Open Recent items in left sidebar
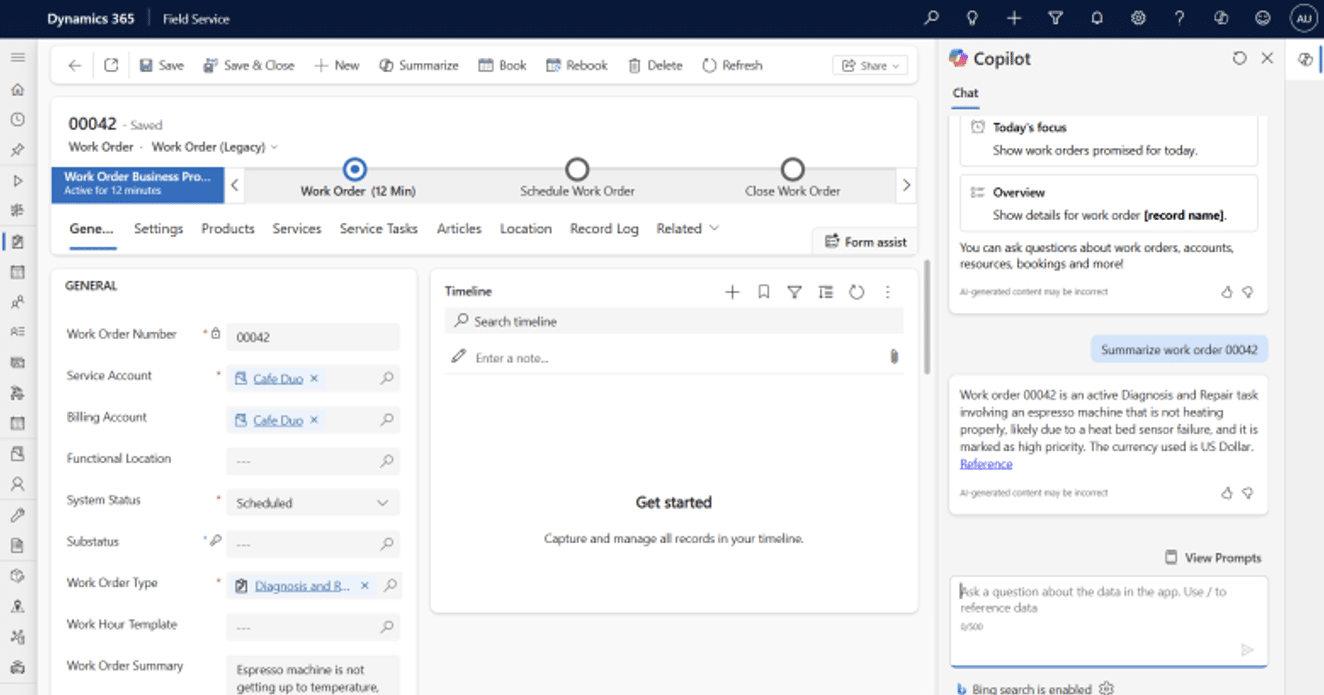The width and height of the screenshot is (1324, 695). click(17, 119)
